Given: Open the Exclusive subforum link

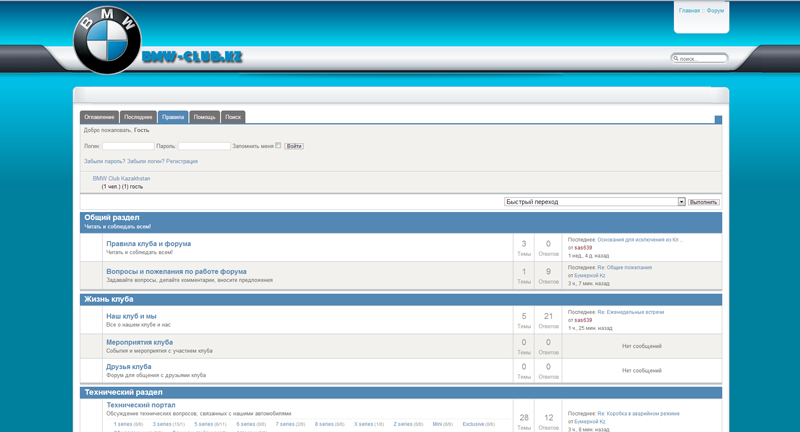Looking at the screenshot, I should [x=473, y=424].
